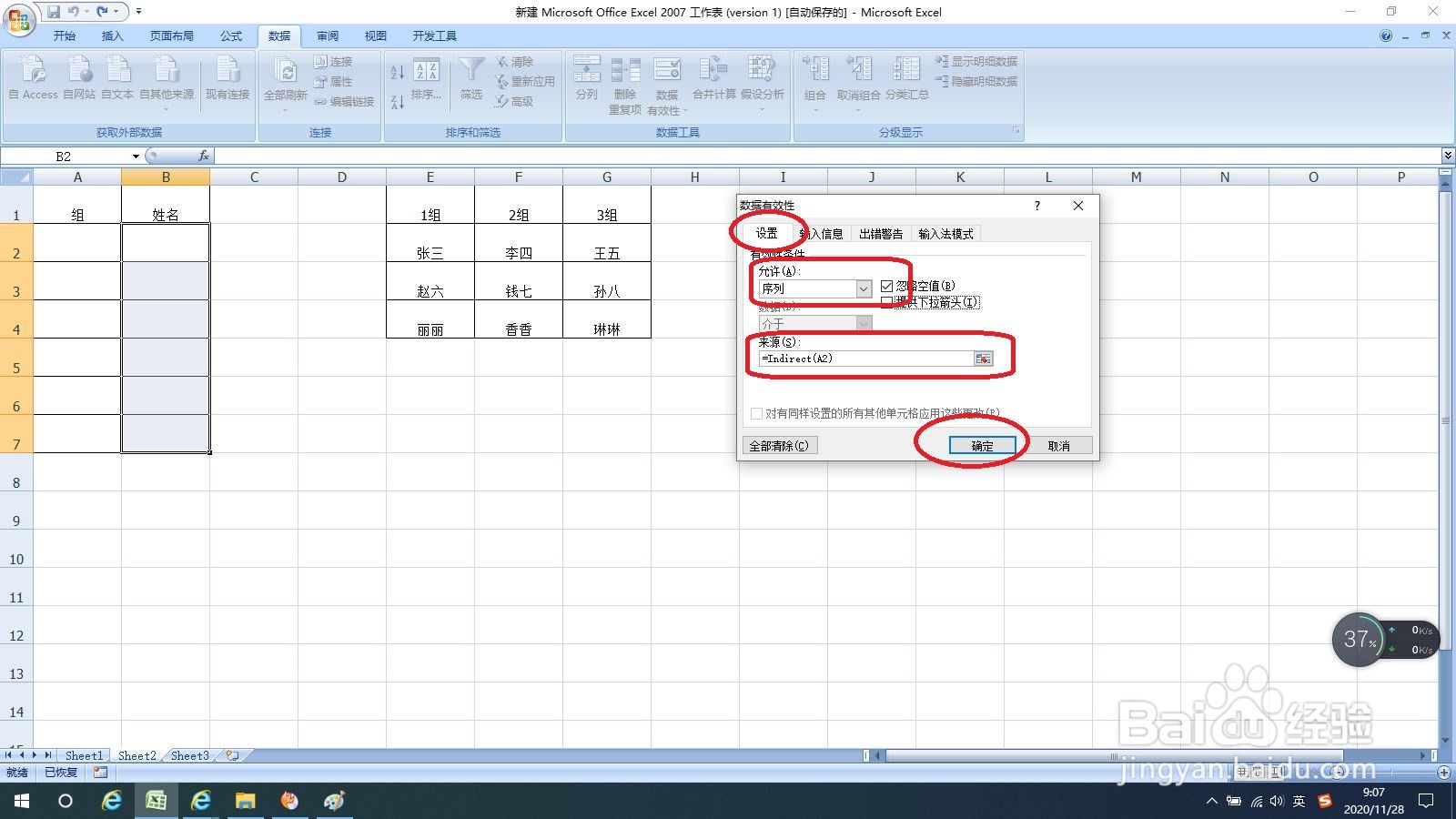The height and width of the screenshot is (819, 1456).
Task: Click the macro record icon in status bar
Action: pyautogui.click(x=100, y=773)
